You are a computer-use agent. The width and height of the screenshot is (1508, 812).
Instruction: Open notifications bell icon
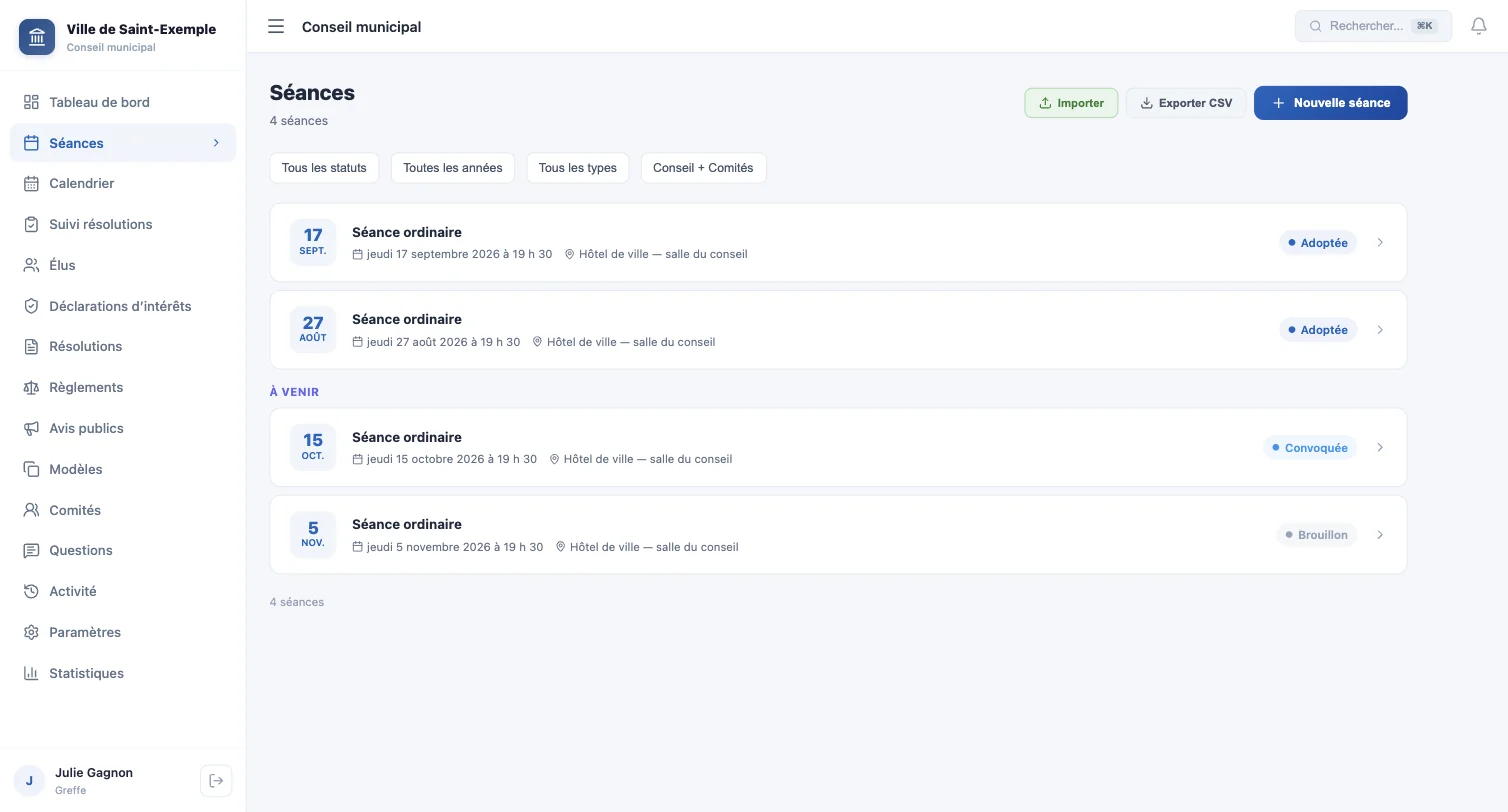(1479, 26)
